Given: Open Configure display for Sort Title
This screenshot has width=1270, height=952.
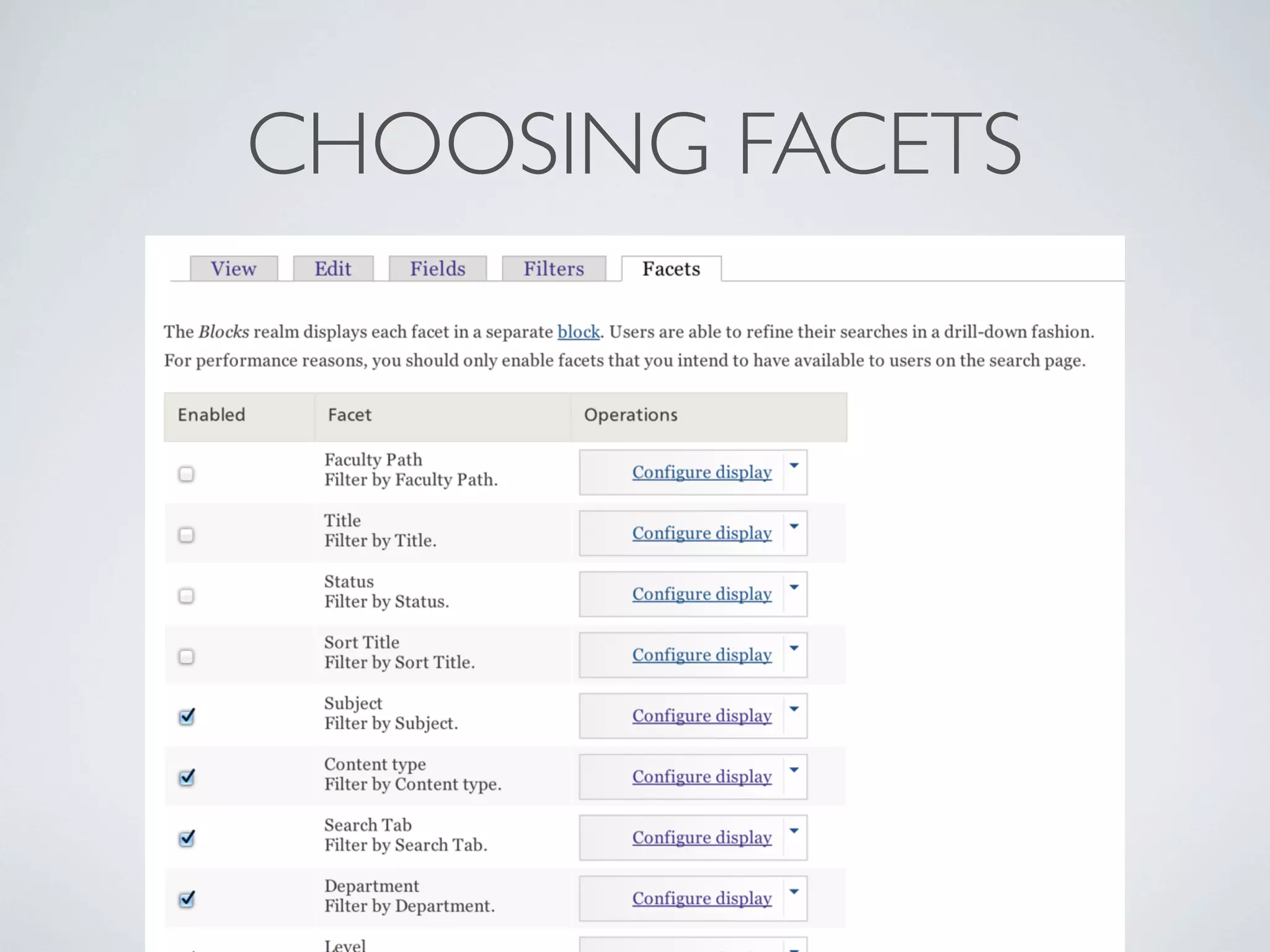Looking at the screenshot, I should pyautogui.click(x=702, y=654).
